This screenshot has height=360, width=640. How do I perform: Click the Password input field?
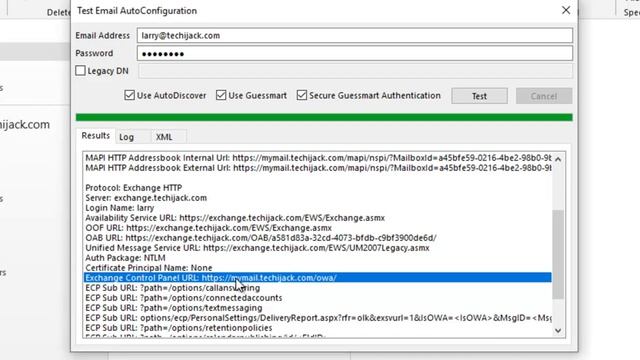pyautogui.click(x=355, y=53)
